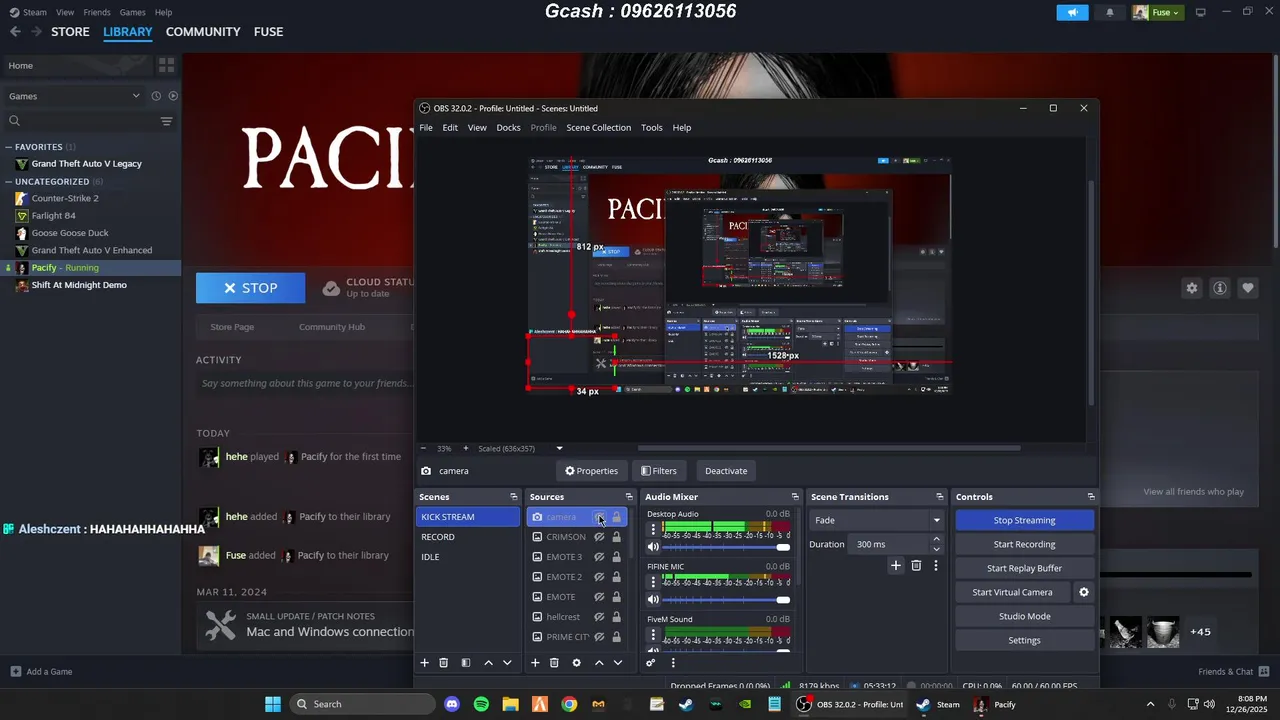Toggle visibility of CRIMSON source
Image resolution: width=1280 pixels, height=720 pixels.
599,537
